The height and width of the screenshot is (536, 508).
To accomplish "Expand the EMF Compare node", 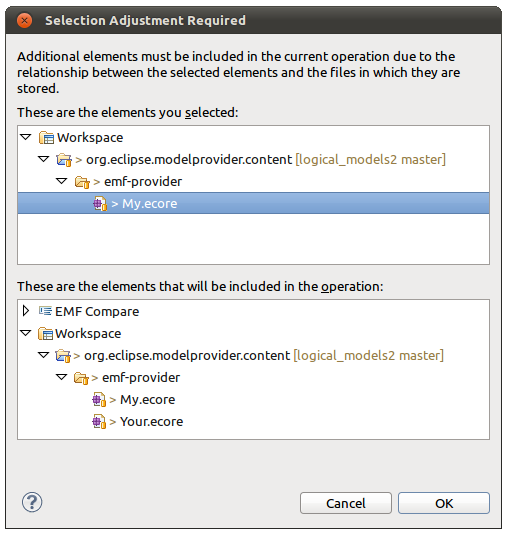I will pos(25,311).
